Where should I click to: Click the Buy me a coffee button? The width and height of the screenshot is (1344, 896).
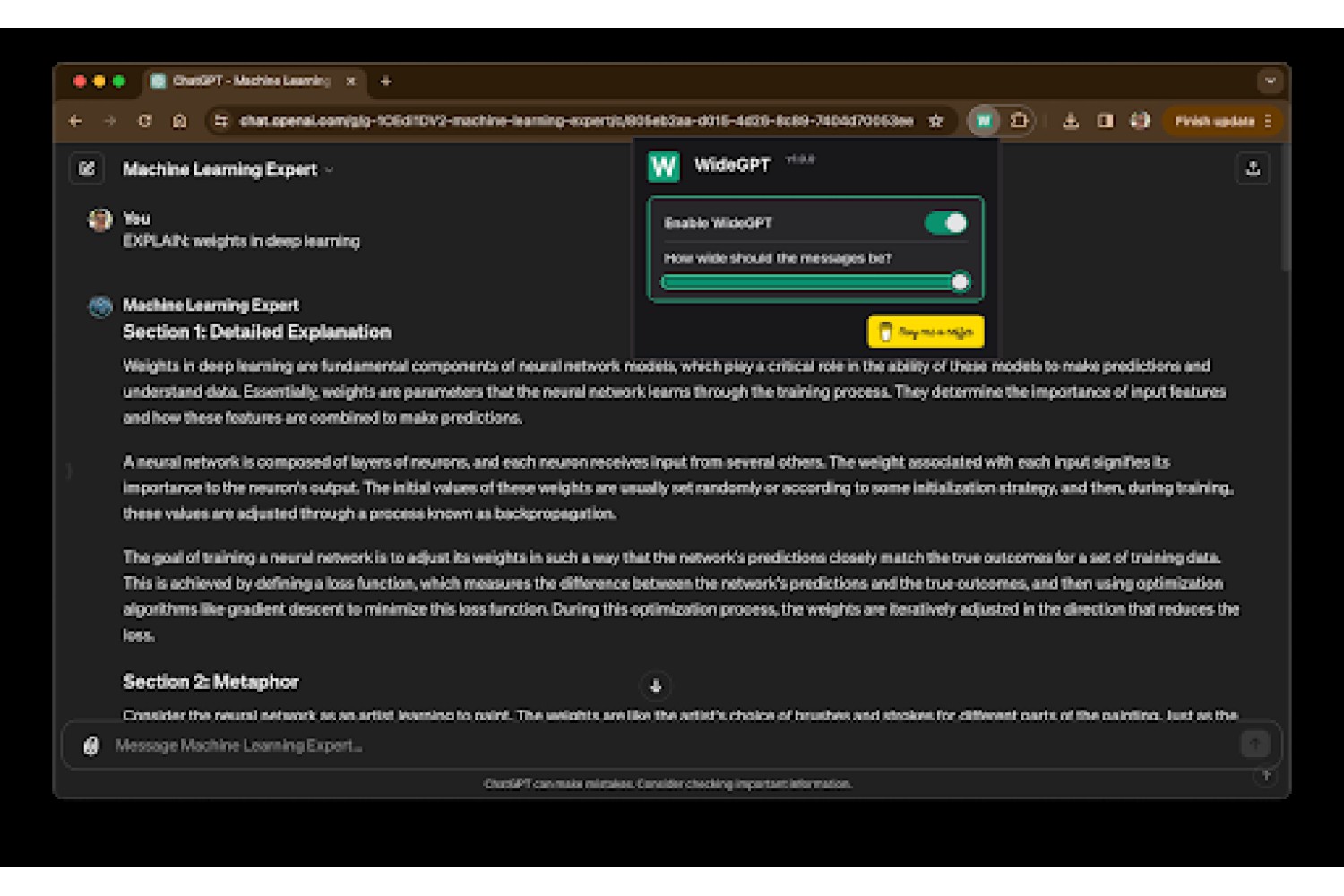point(926,332)
